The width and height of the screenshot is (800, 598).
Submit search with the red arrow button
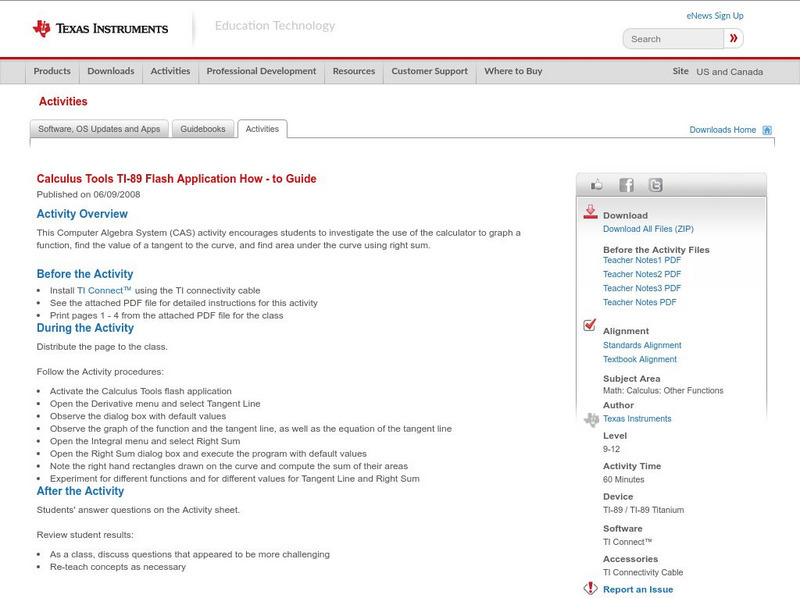(733, 38)
